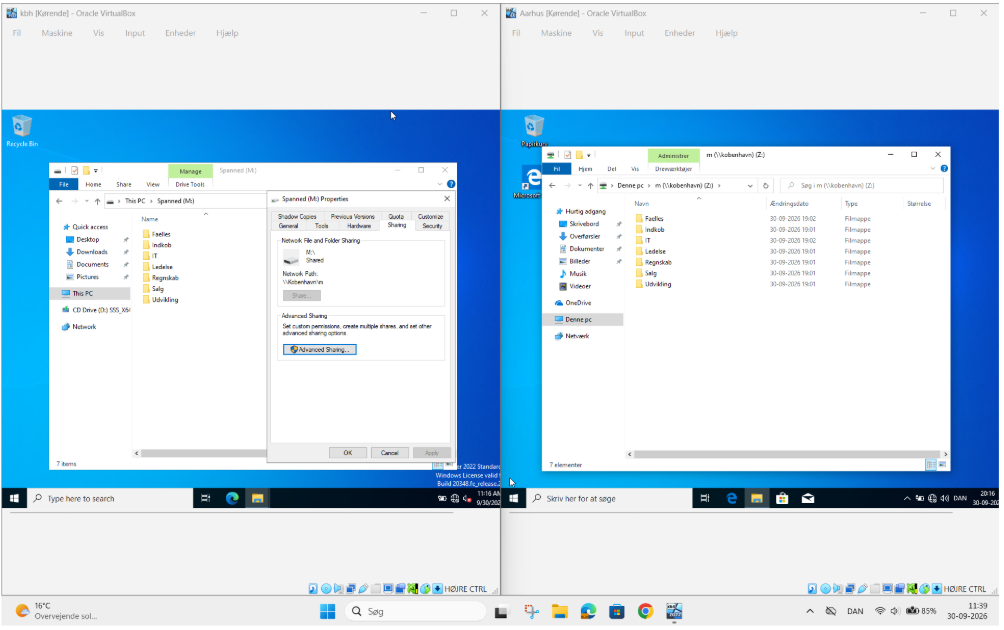Click Edge icon in kbh VM taskbar
Image resolution: width=1004 pixels, height=630 pixels.
tap(232, 498)
